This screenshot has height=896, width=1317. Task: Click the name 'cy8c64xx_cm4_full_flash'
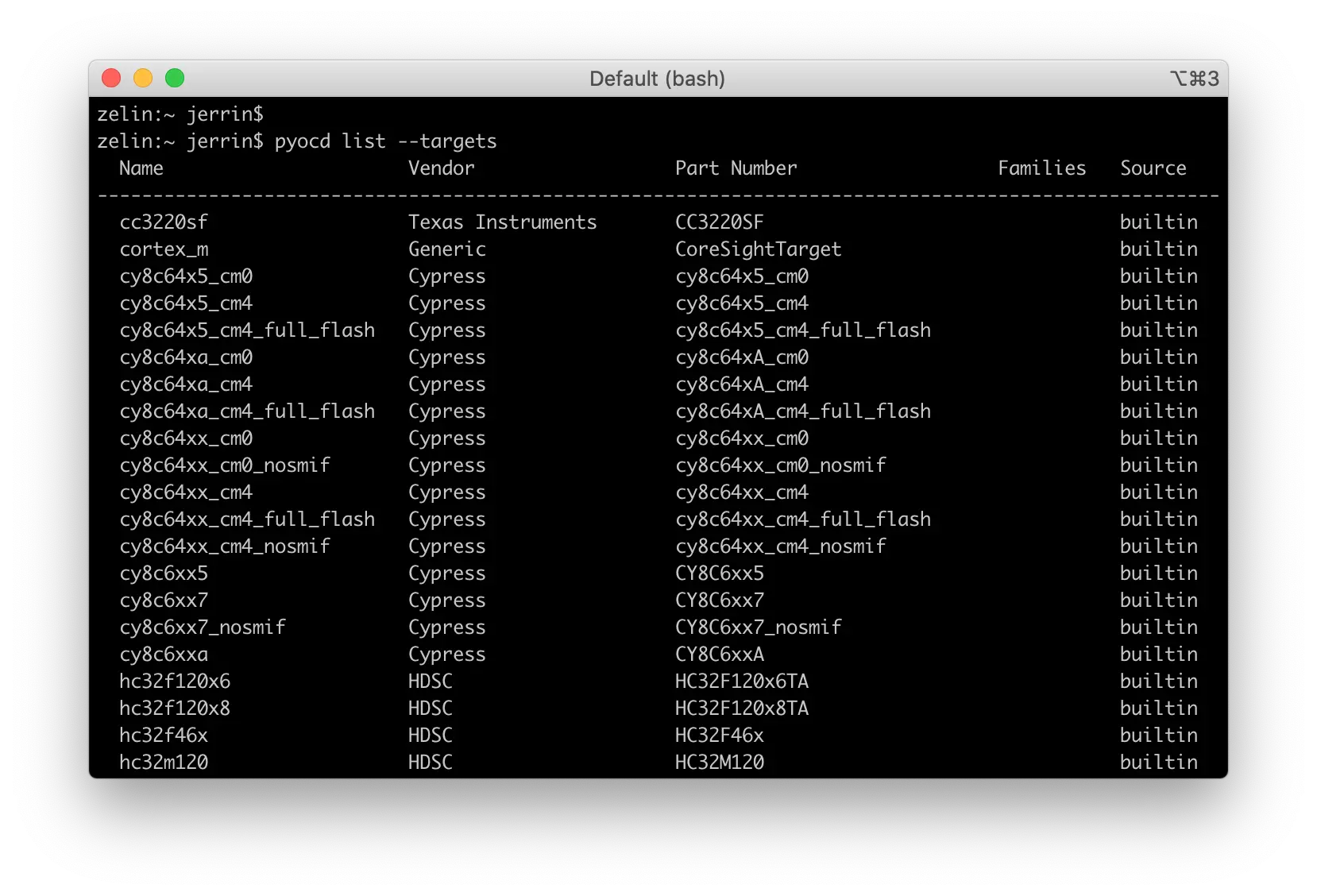click(x=247, y=519)
